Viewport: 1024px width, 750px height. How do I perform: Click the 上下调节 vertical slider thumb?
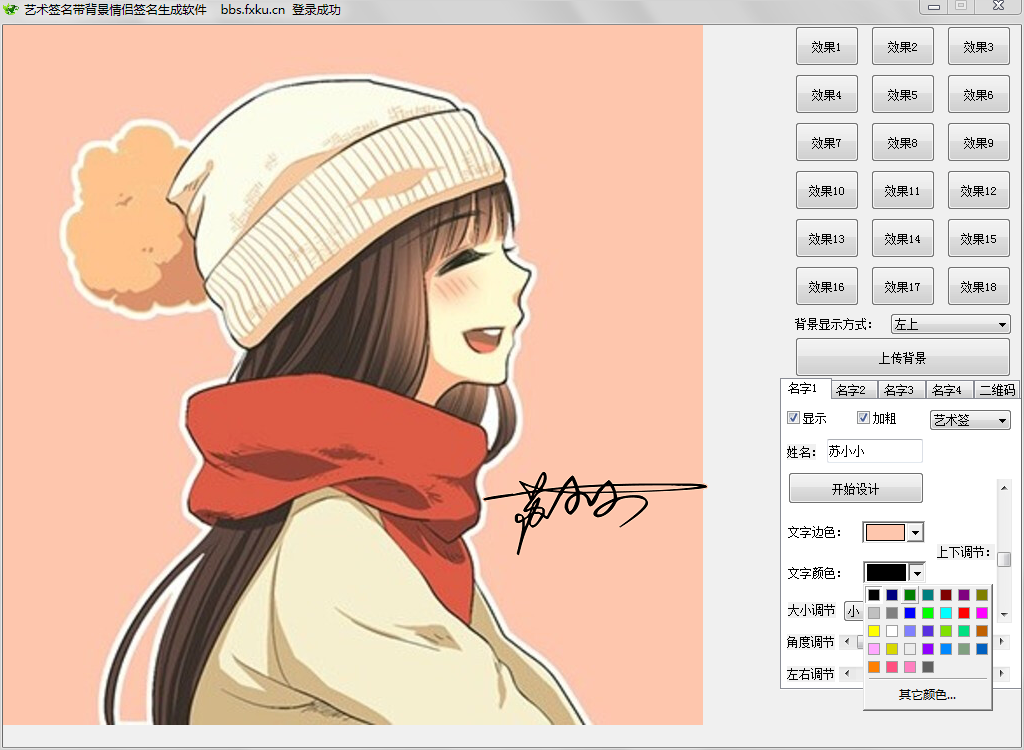1004,560
